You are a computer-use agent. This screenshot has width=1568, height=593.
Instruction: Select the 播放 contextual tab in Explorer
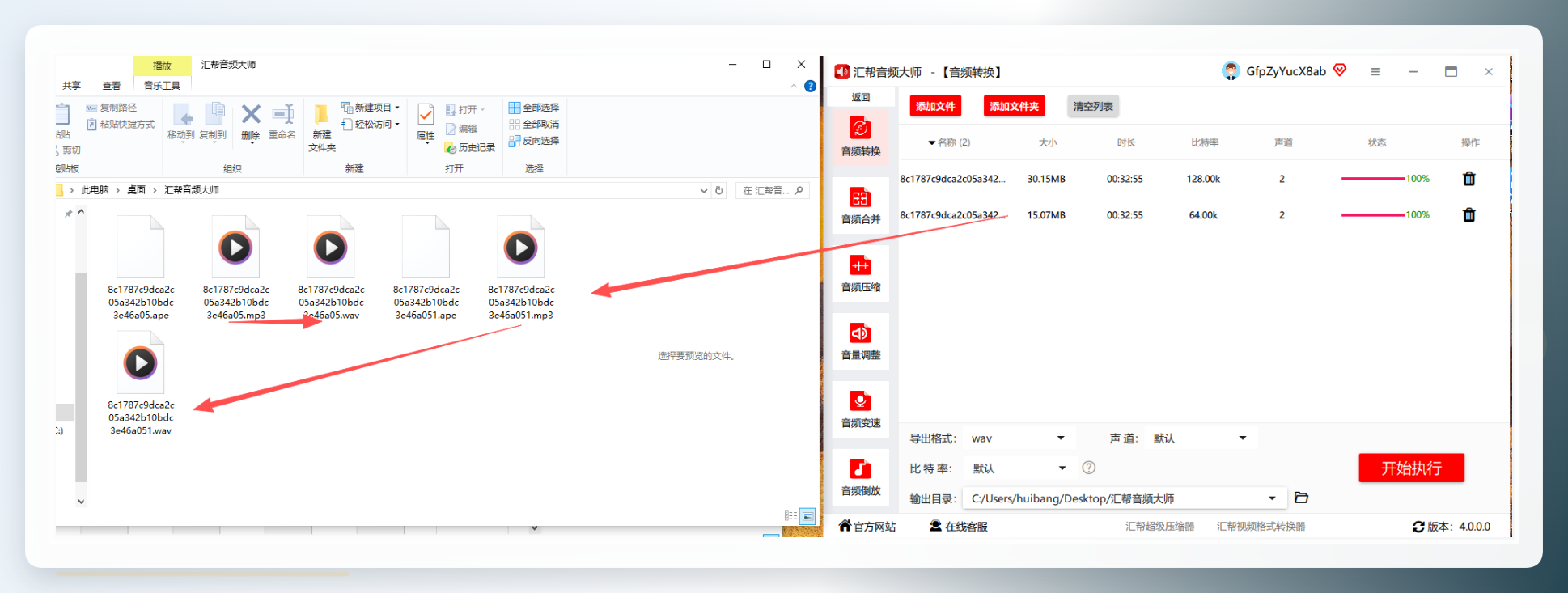coord(163,66)
